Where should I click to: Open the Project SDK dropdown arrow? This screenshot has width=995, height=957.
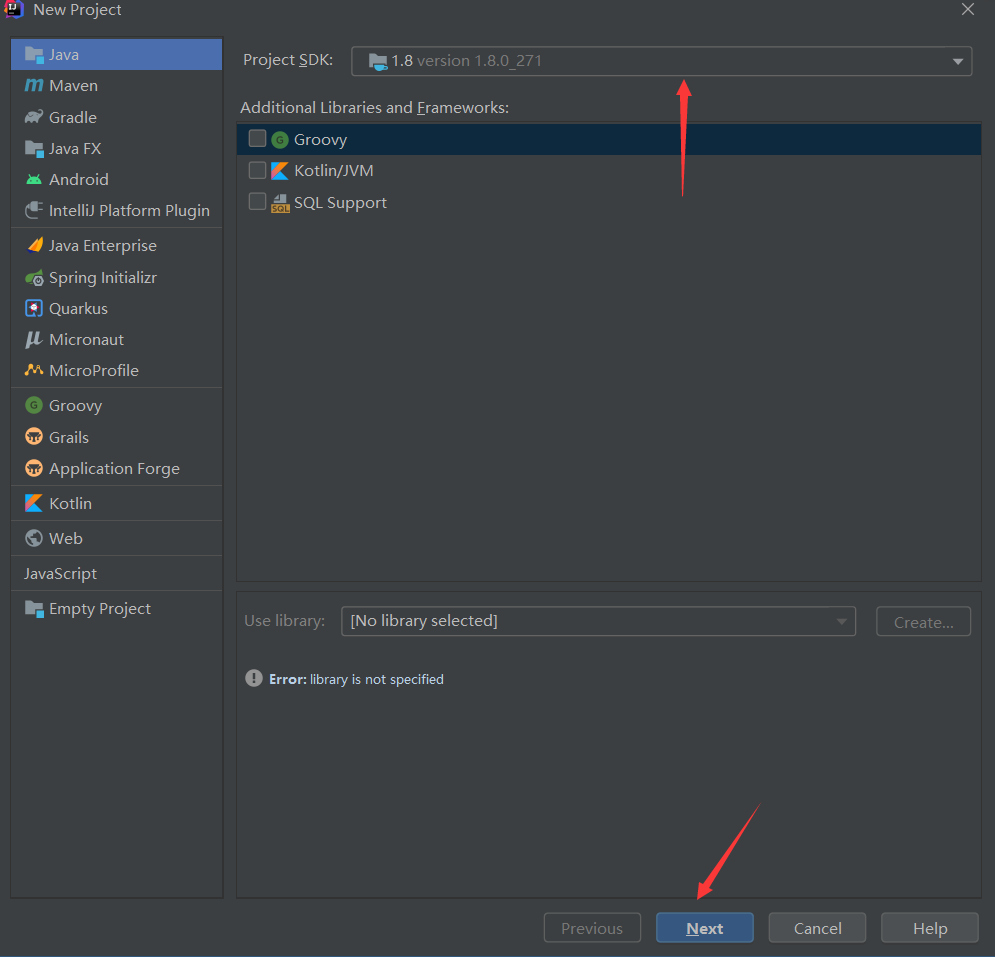958,62
